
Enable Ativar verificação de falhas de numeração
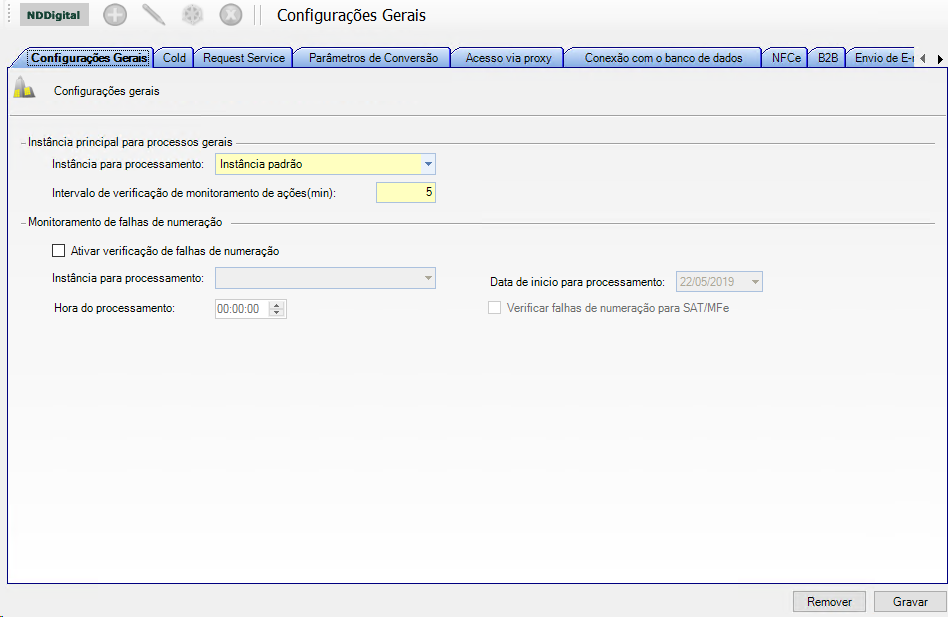click(x=59, y=251)
